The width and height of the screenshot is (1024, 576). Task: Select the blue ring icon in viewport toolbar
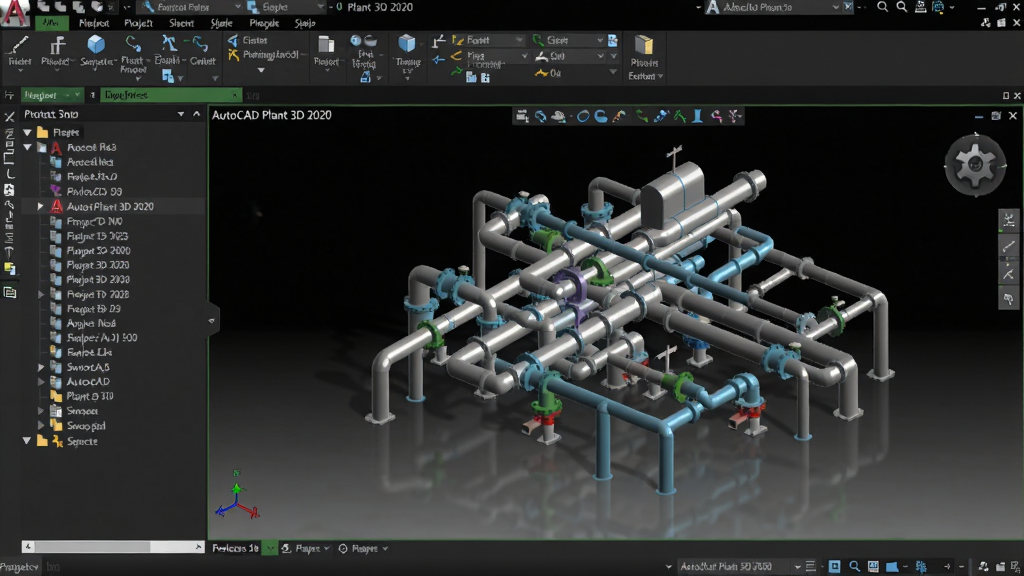[583, 116]
